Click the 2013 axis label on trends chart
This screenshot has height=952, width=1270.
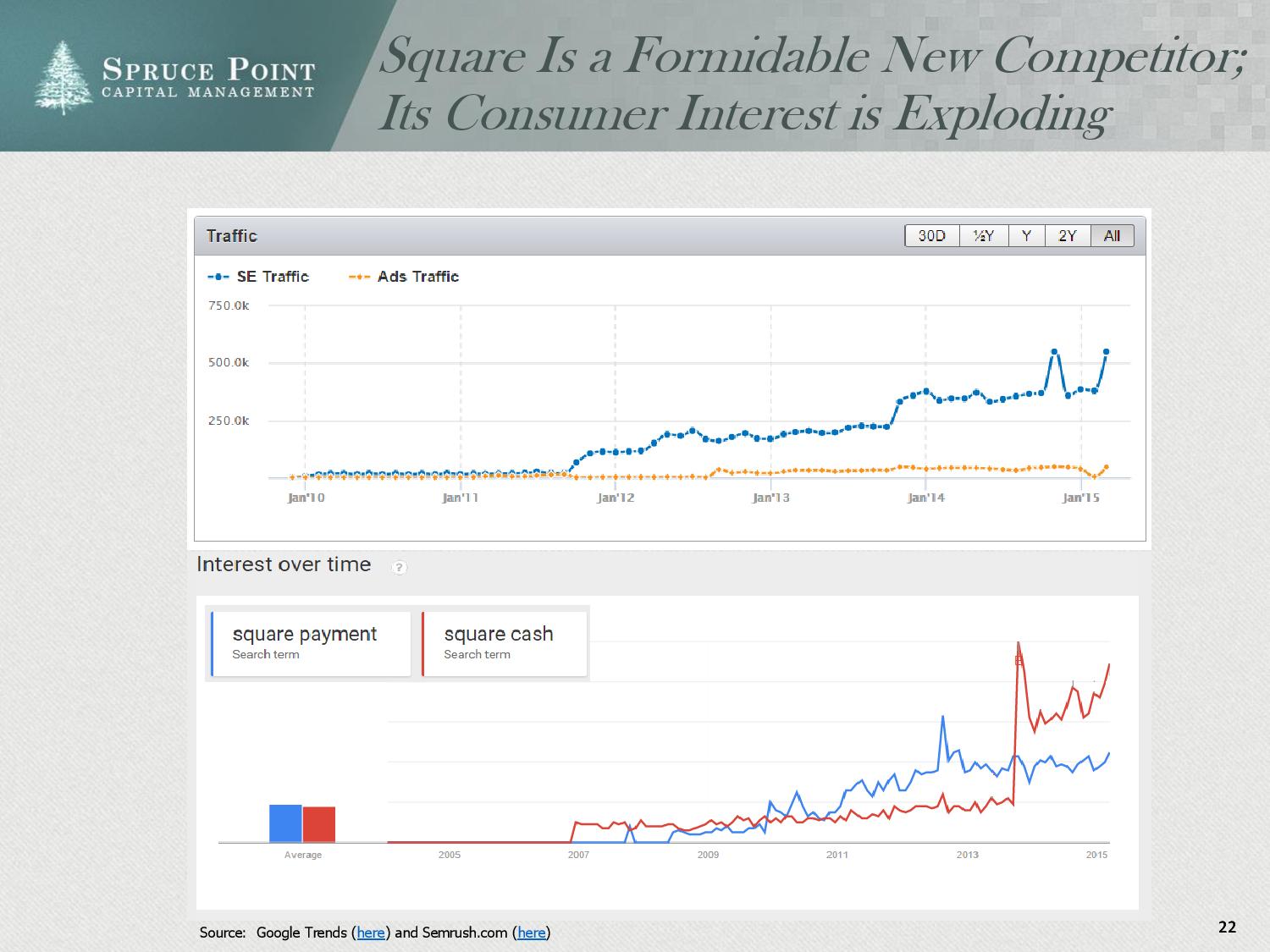967,855
